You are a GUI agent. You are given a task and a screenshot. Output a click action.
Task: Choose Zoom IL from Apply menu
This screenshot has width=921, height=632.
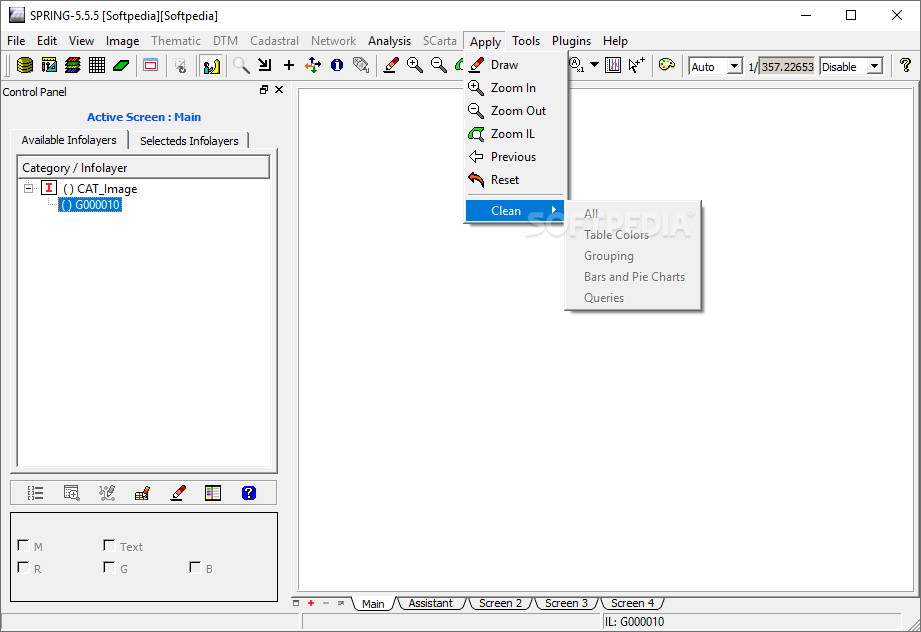coord(515,134)
